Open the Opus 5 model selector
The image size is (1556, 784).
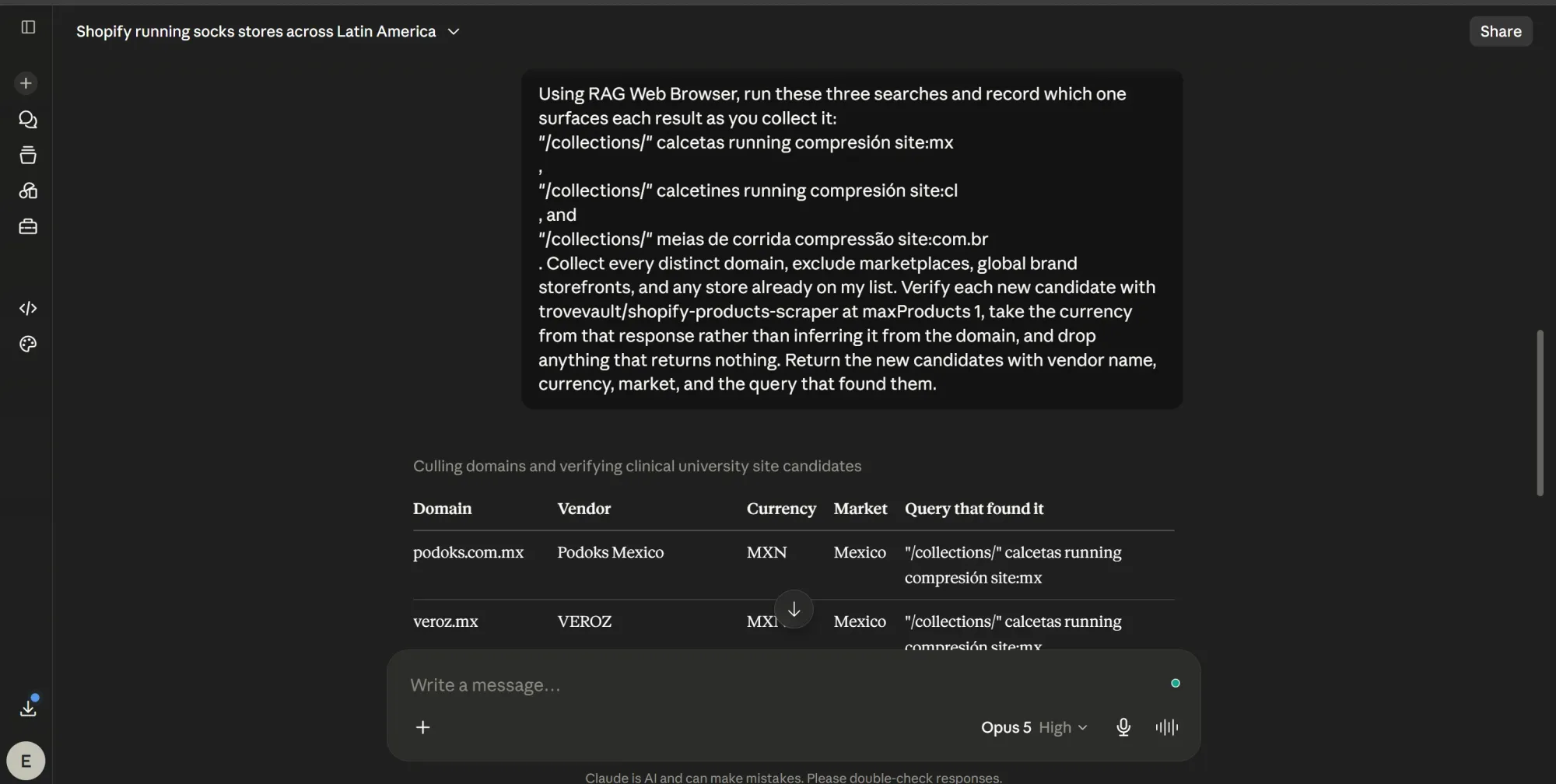1034,727
